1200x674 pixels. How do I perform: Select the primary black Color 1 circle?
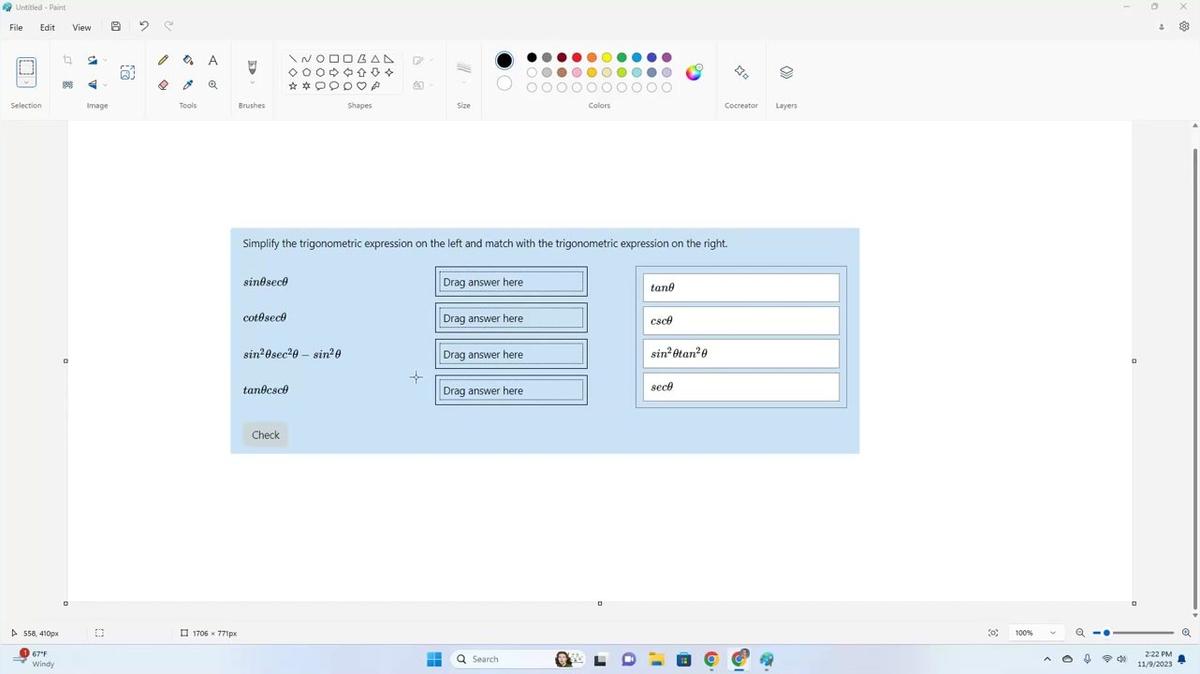(x=504, y=61)
